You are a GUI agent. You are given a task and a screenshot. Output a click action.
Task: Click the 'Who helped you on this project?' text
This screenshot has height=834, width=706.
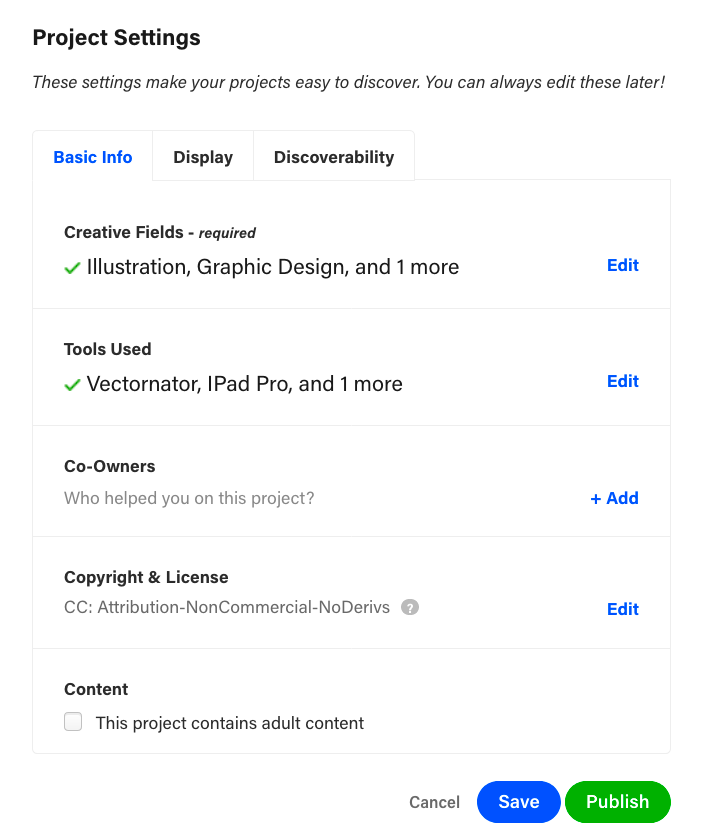coord(189,498)
